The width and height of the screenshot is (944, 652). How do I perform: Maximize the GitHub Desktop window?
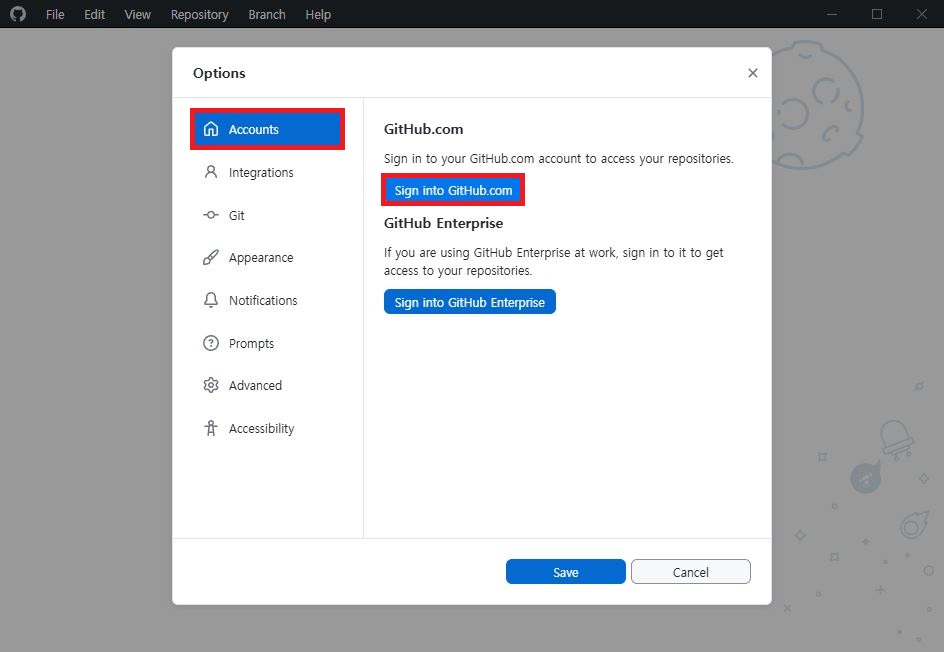click(877, 14)
